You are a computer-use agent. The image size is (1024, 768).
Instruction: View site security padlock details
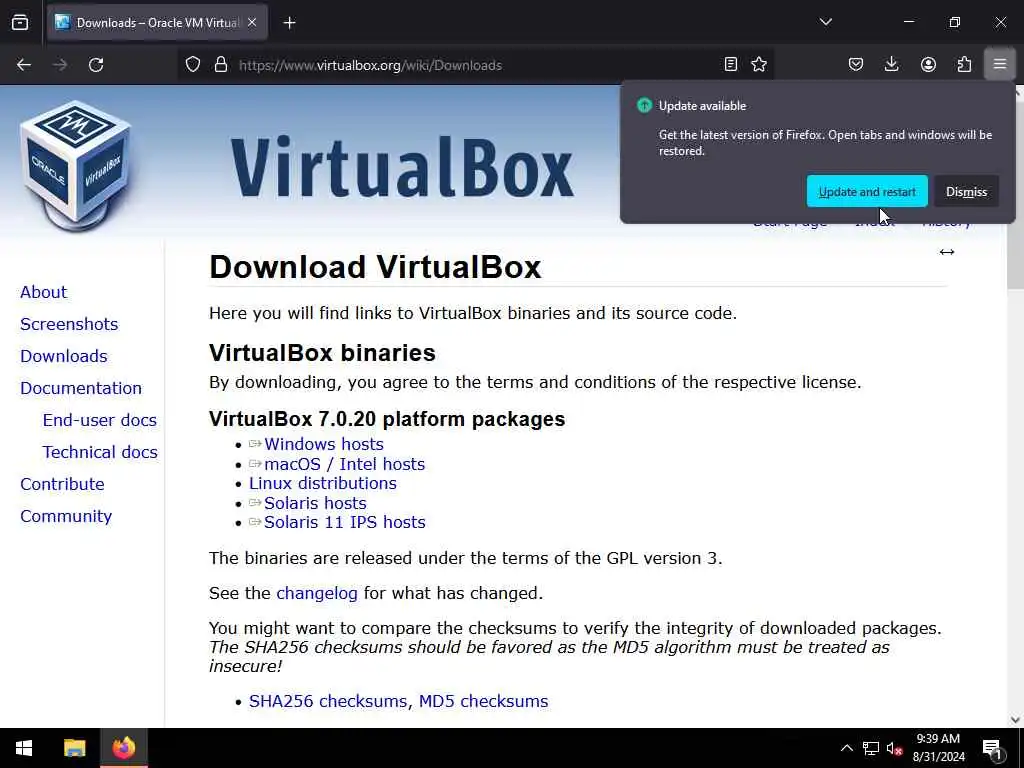tap(221, 65)
